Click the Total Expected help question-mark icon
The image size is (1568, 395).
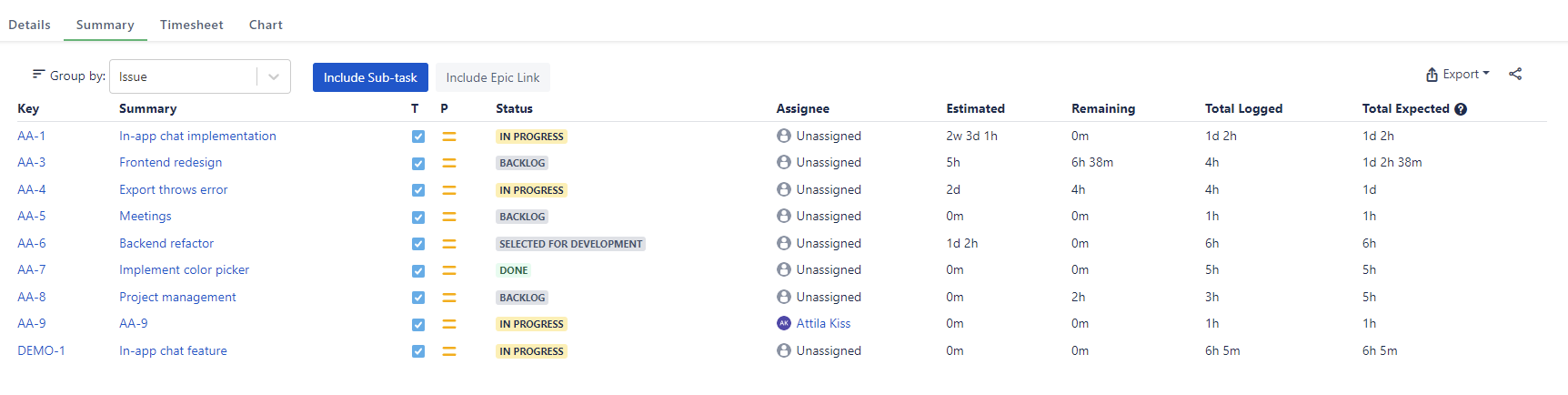pos(1461,109)
